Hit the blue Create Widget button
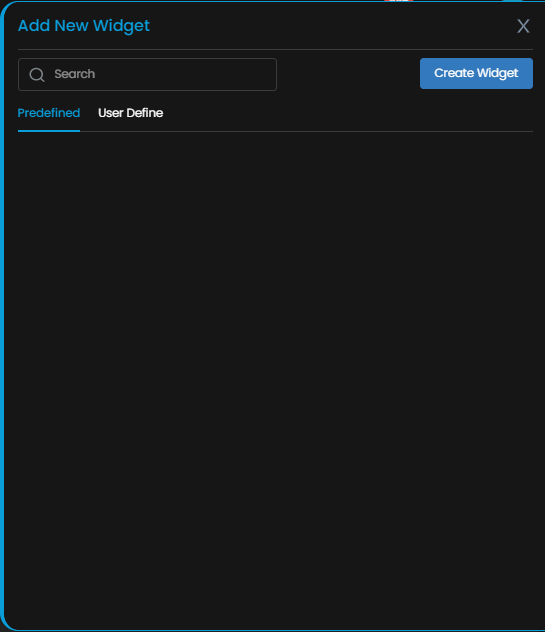This screenshot has width=545, height=632. (476, 73)
